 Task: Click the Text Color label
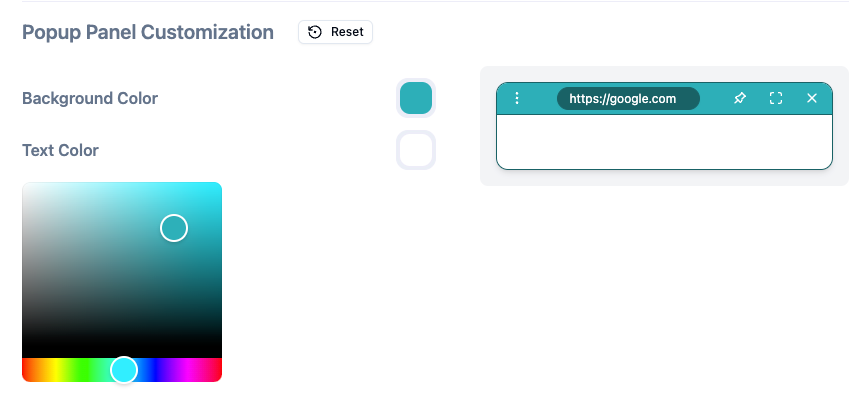coord(60,150)
